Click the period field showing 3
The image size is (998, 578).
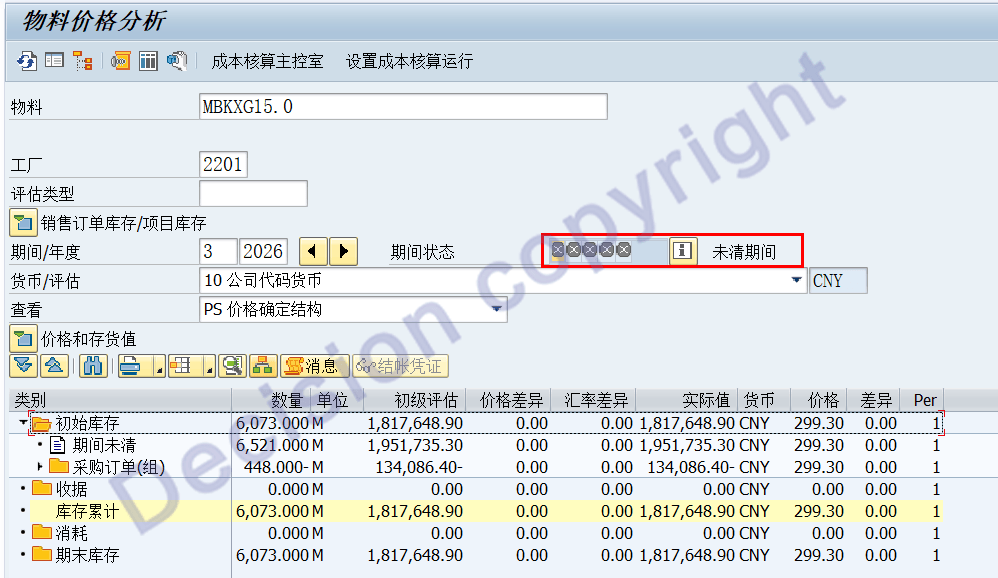tap(218, 251)
